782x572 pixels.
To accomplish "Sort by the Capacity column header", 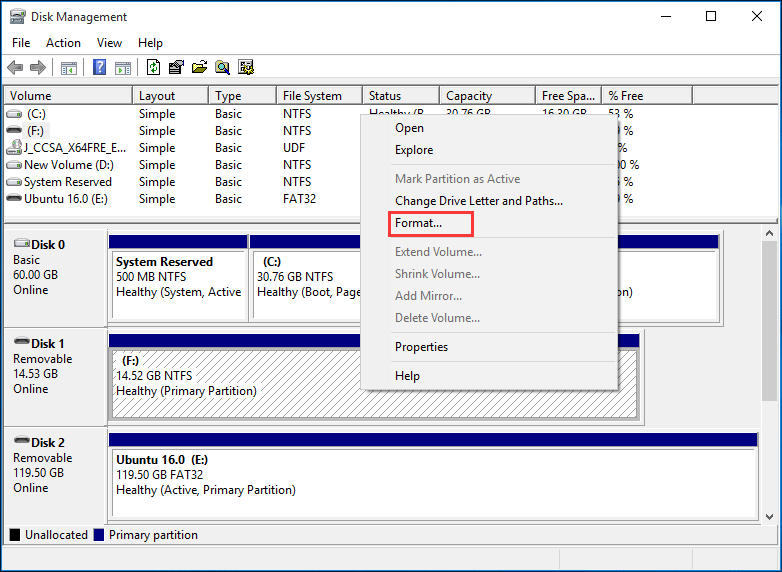I will click(x=488, y=96).
